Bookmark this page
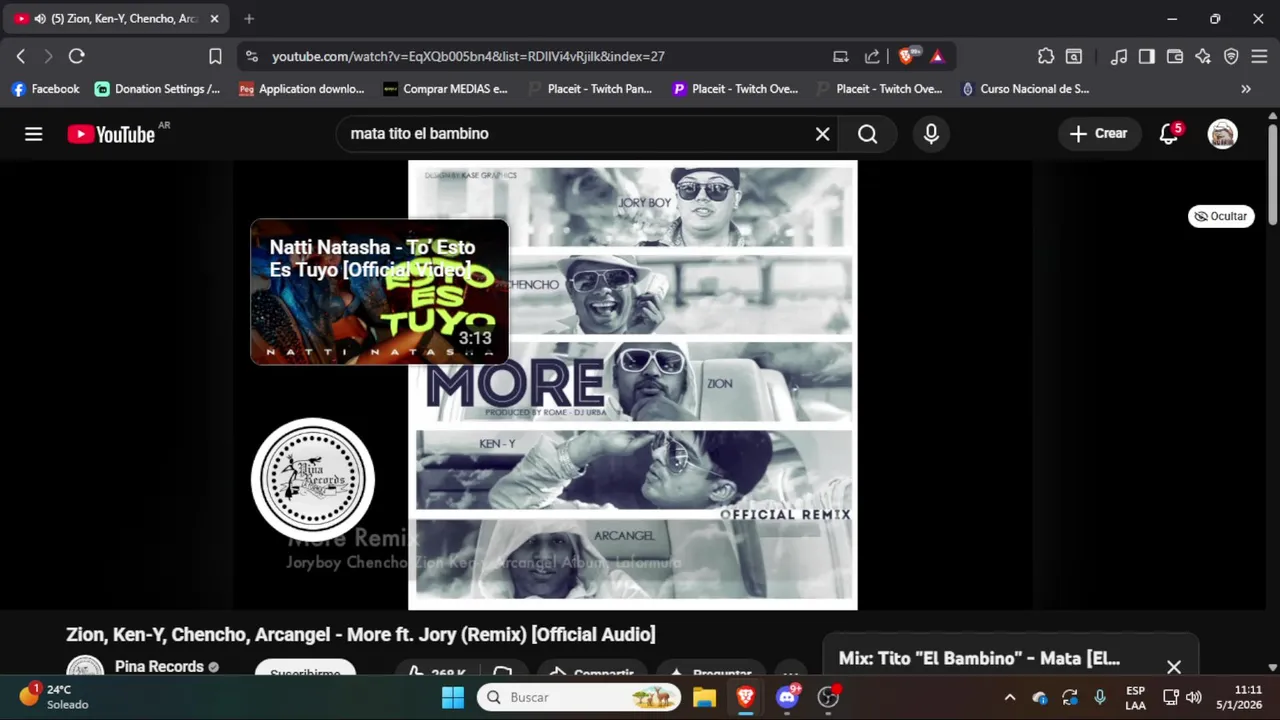Screen dimensions: 1280x720 click(215, 57)
